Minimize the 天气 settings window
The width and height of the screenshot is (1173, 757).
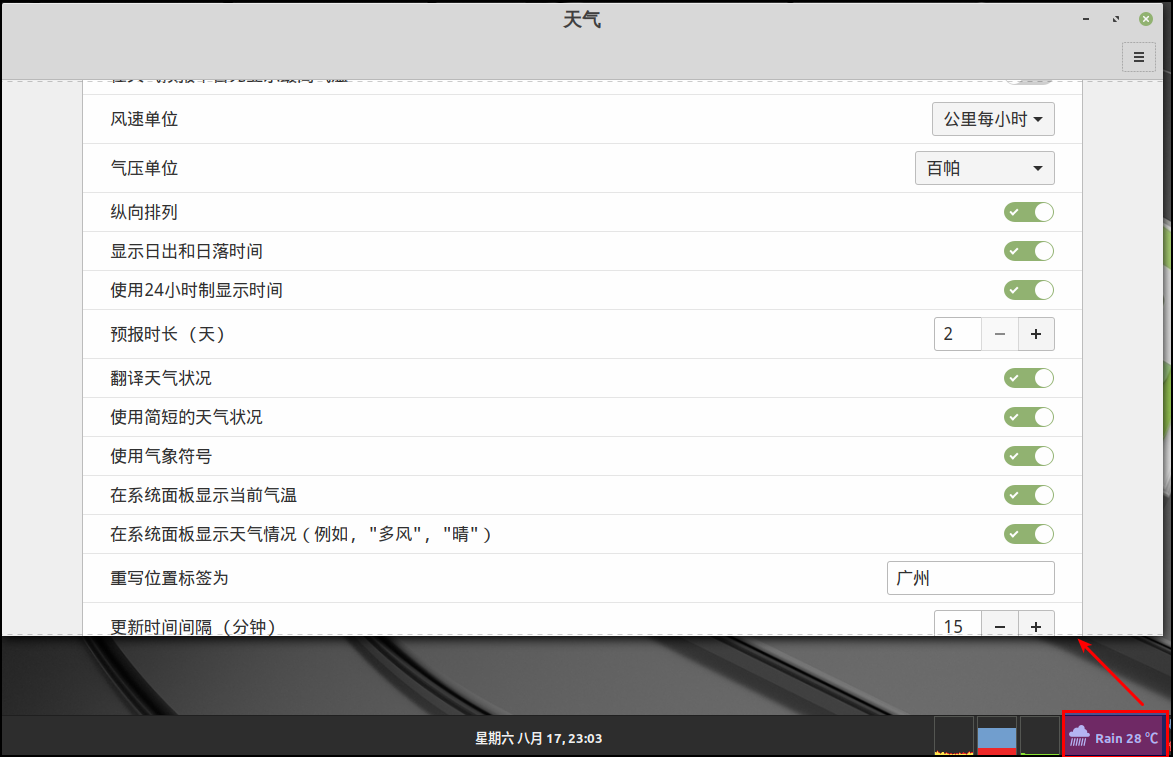tap(1087, 19)
